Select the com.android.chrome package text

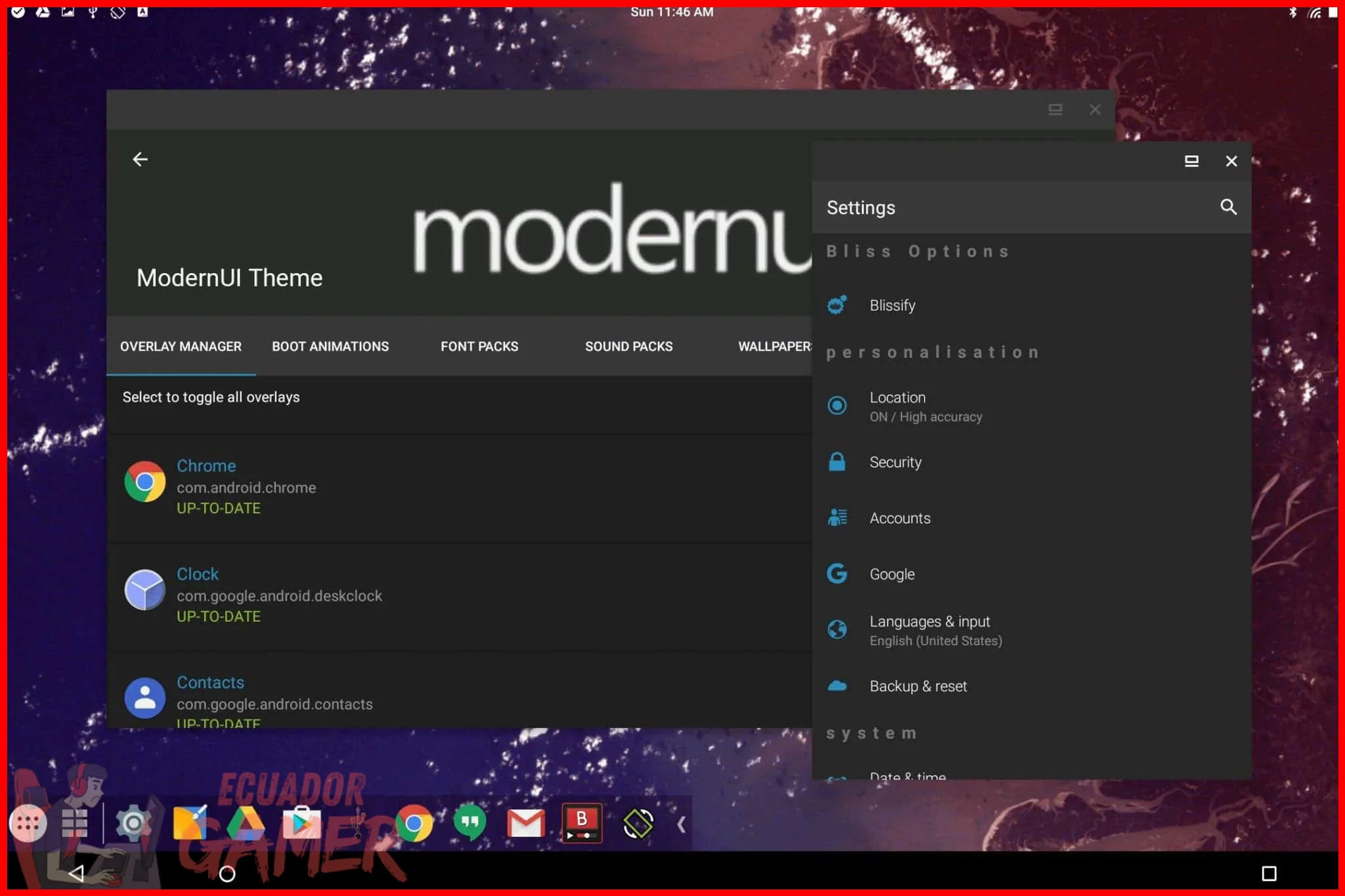[x=246, y=488]
